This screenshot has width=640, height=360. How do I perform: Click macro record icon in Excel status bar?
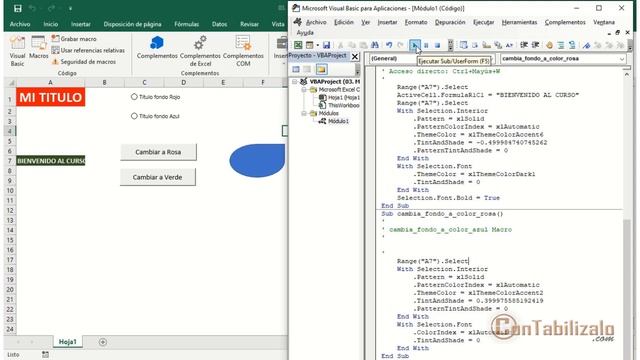tap(45, 355)
